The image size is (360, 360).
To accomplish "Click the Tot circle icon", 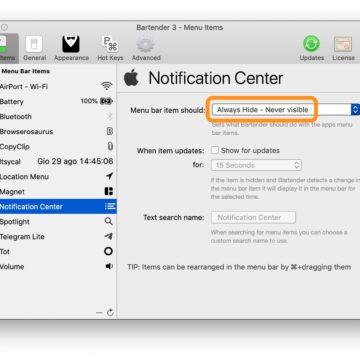I will pos(108,251).
